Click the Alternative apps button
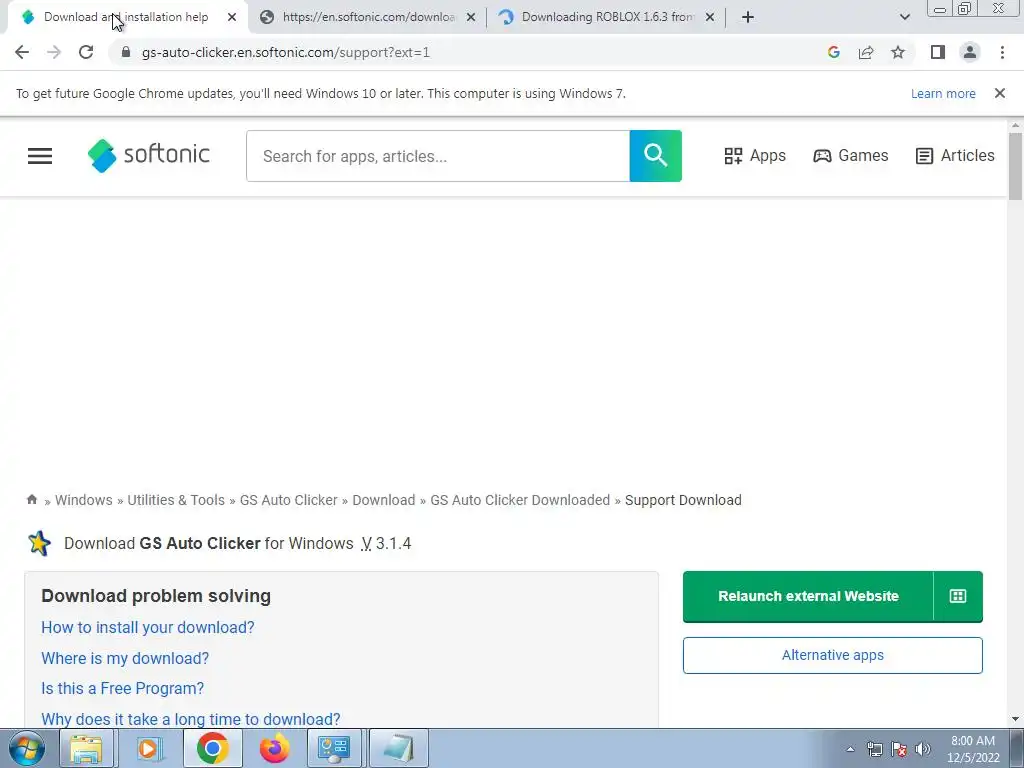This screenshot has width=1024, height=768. click(x=833, y=655)
